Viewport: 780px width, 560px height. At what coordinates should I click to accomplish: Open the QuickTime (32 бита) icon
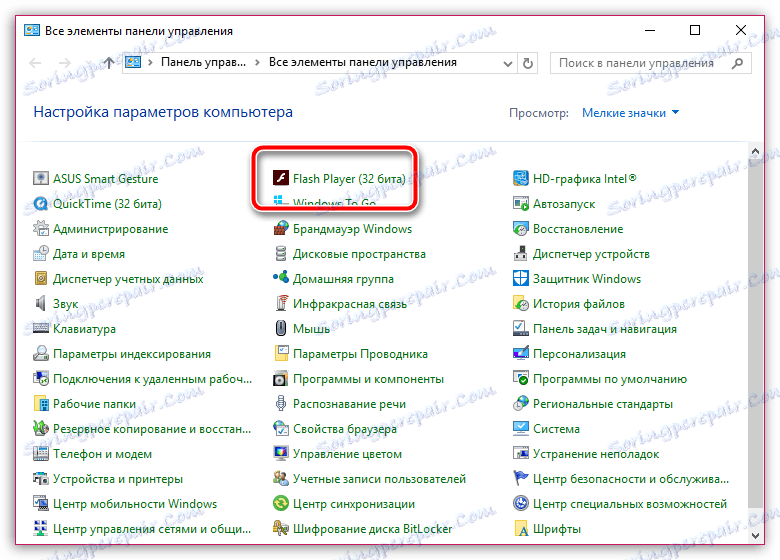tap(40, 203)
